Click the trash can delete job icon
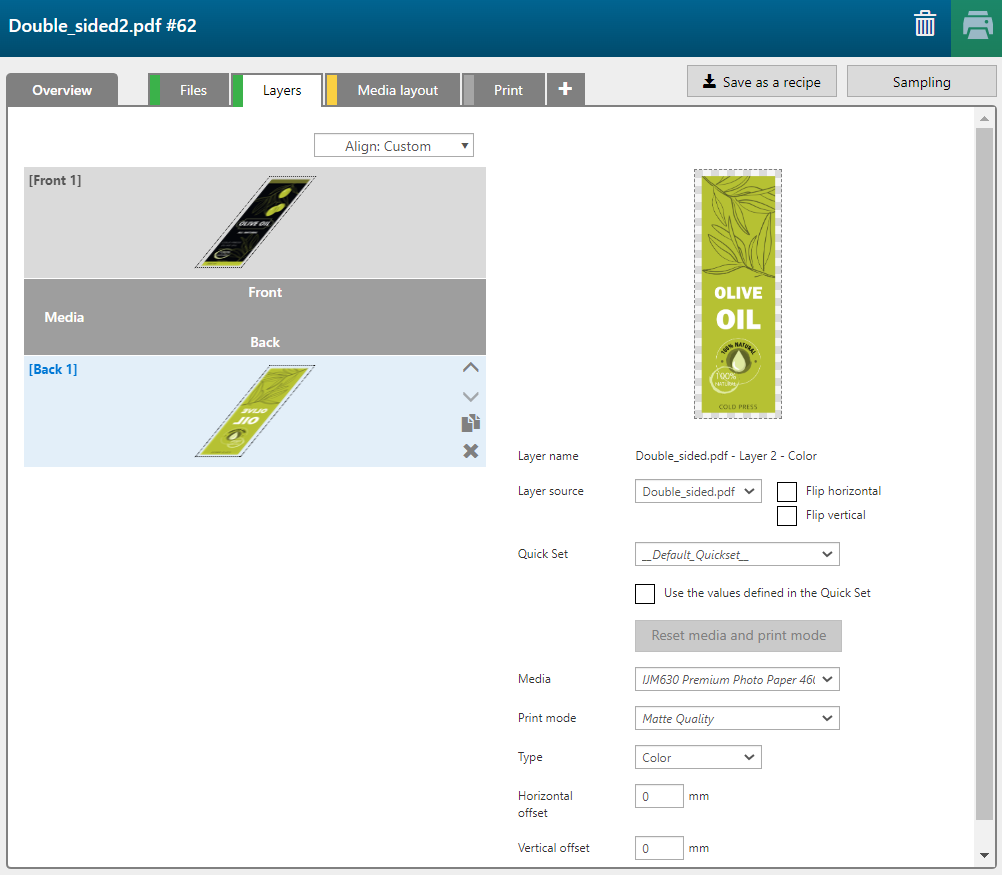This screenshot has width=1002, height=875. 925,25
